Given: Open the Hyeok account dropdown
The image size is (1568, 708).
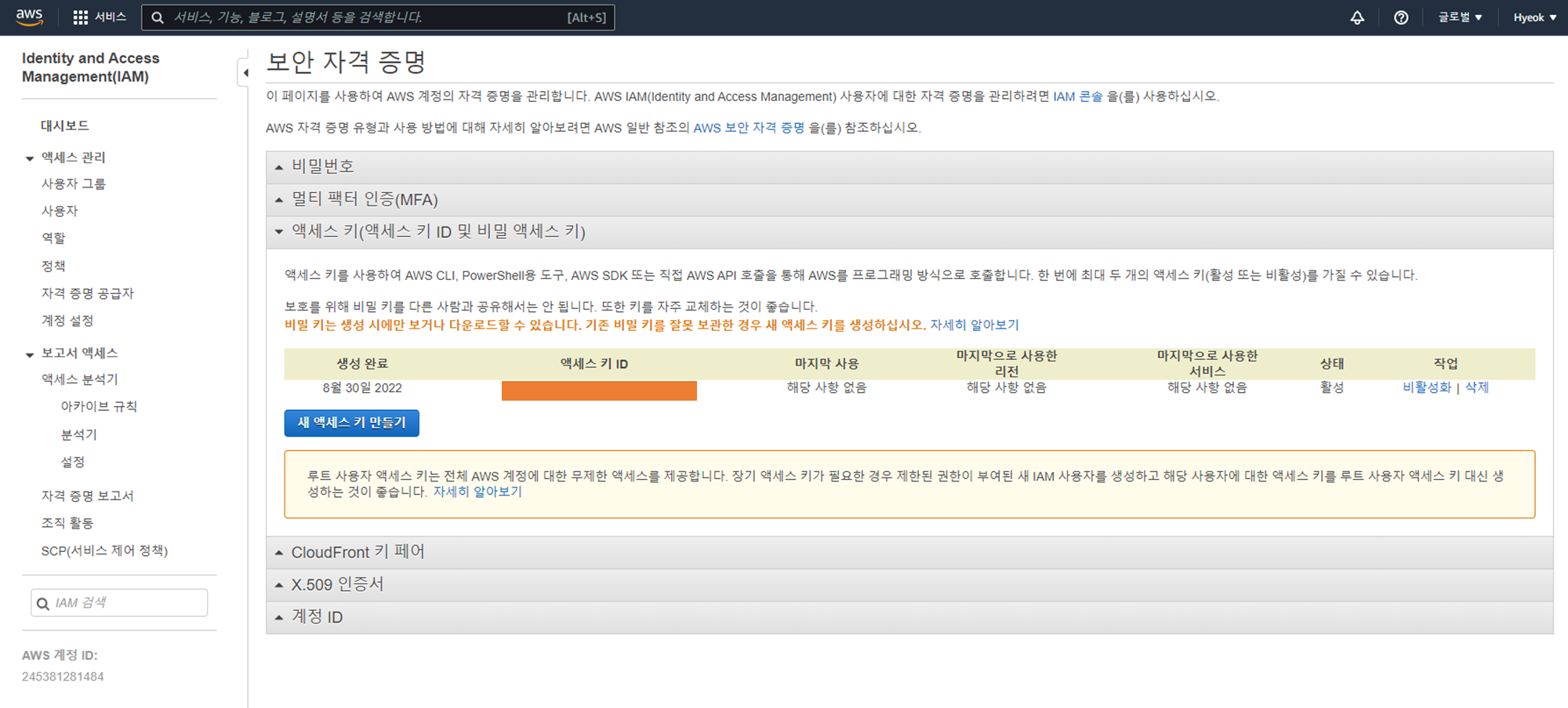Looking at the screenshot, I should (x=1534, y=17).
